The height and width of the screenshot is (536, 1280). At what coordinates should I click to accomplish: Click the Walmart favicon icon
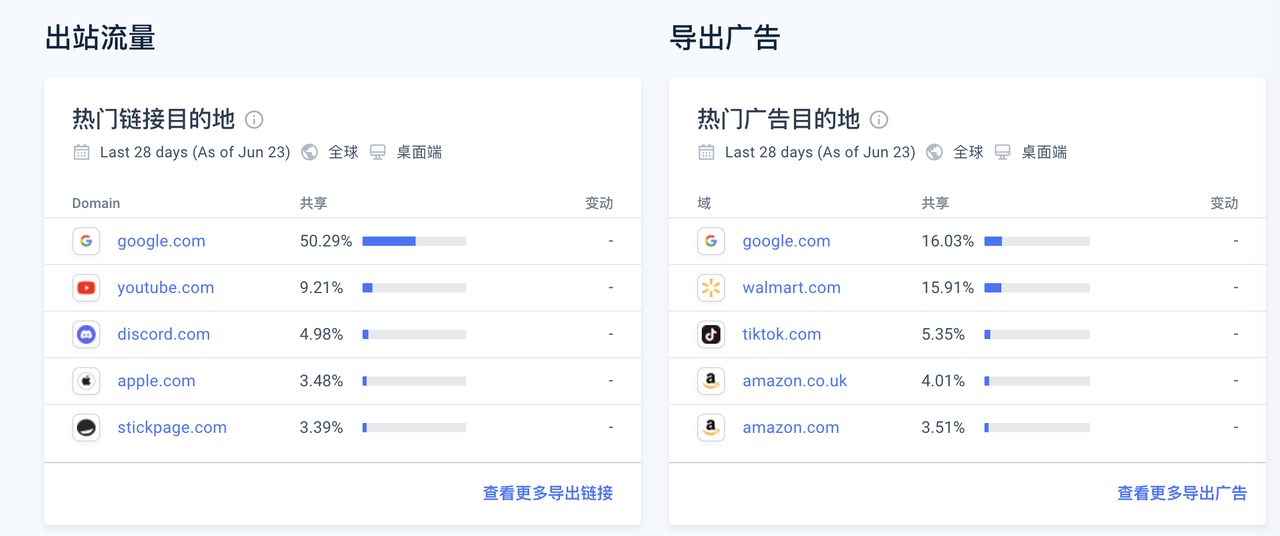(711, 288)
